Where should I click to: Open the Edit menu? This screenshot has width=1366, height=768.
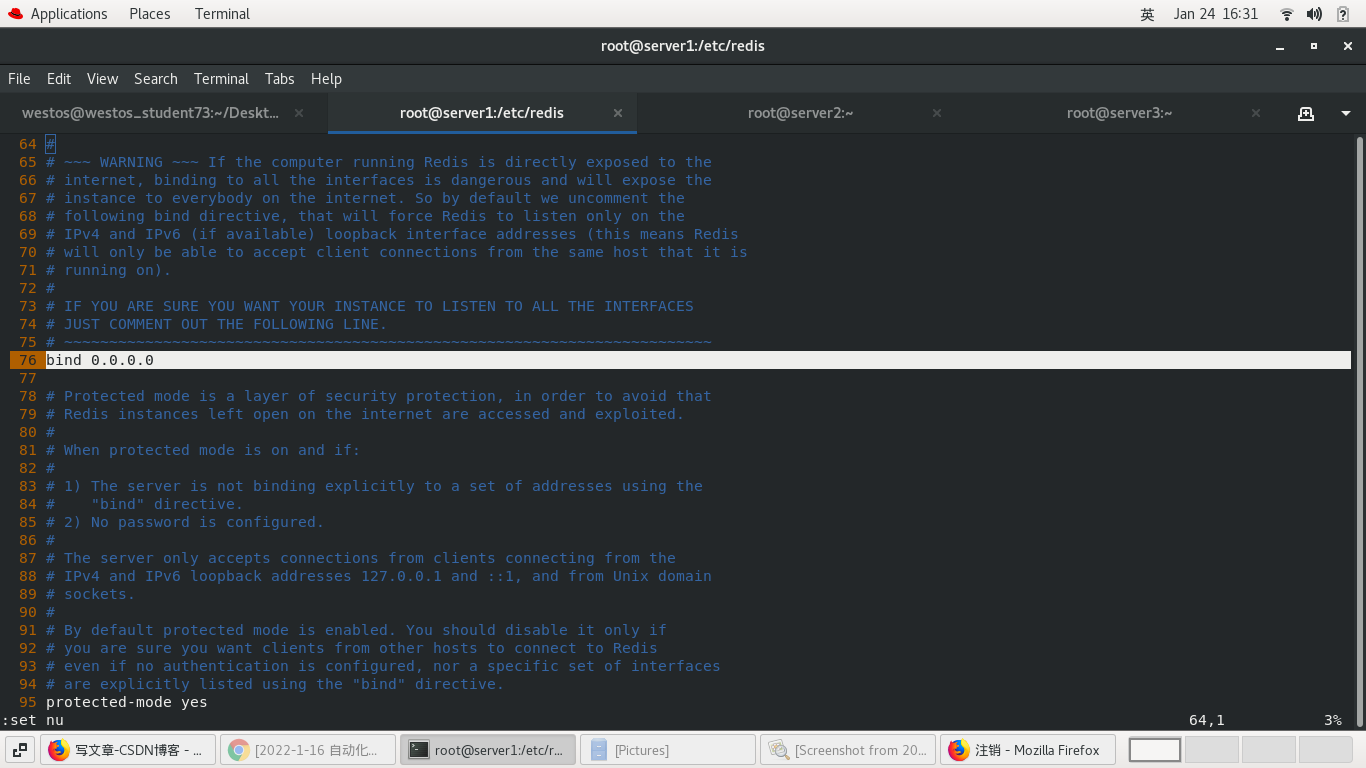click(x=59, y=79)
